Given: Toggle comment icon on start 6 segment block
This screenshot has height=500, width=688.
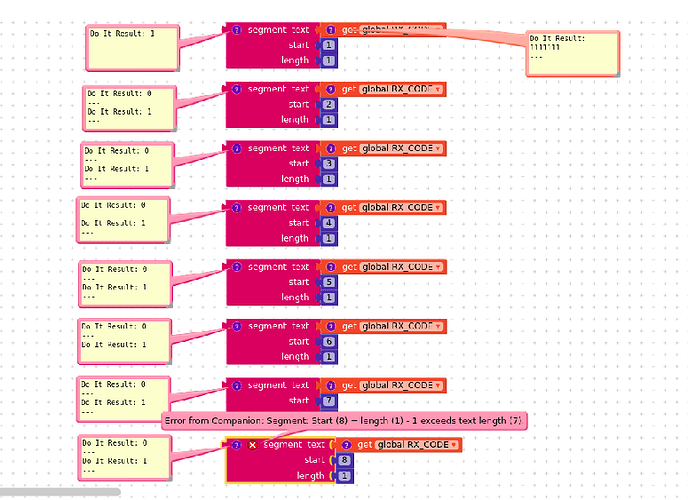Looking at the screenshot, I should 236,326.
